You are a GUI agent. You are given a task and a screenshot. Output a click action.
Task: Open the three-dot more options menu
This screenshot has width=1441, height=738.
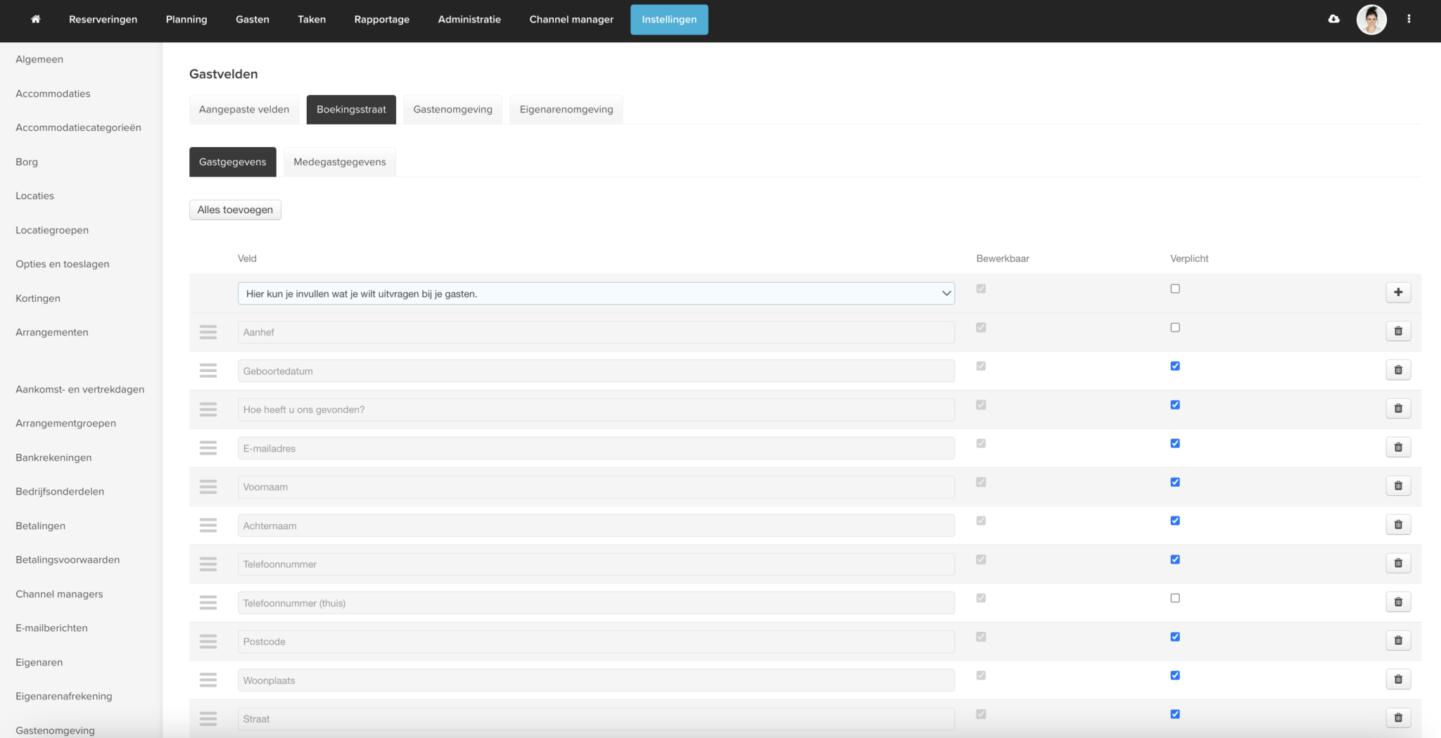coord(1409,19)
